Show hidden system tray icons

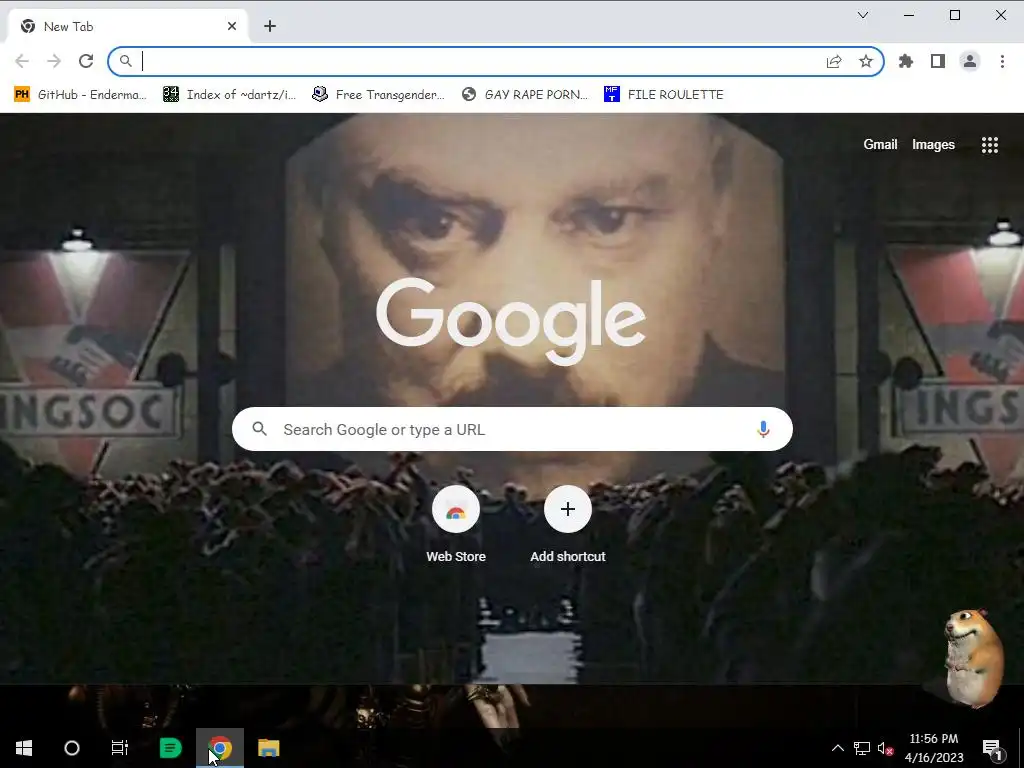tap(837, 748)
